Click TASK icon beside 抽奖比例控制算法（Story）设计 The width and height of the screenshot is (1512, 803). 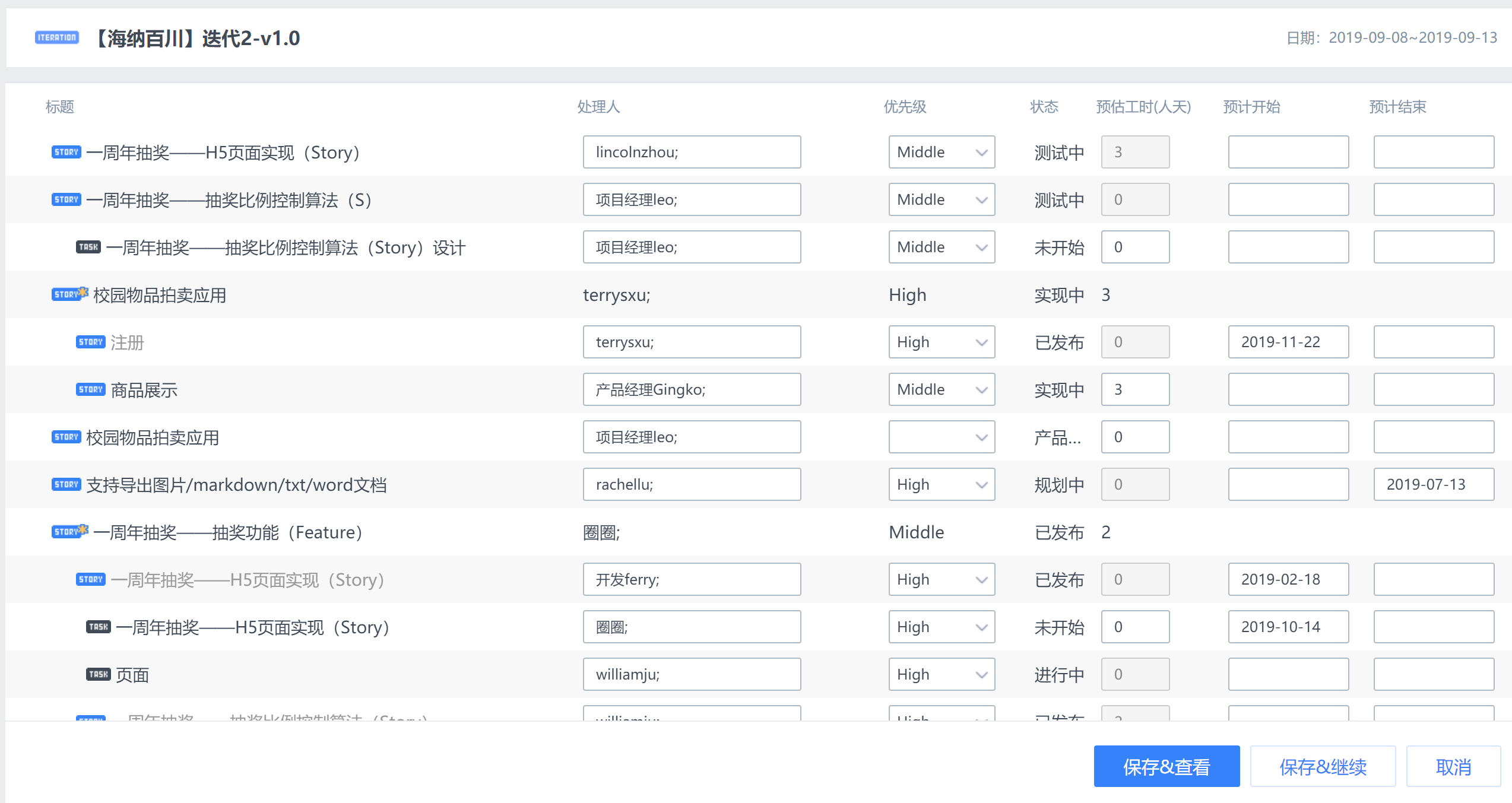point(88,247)
